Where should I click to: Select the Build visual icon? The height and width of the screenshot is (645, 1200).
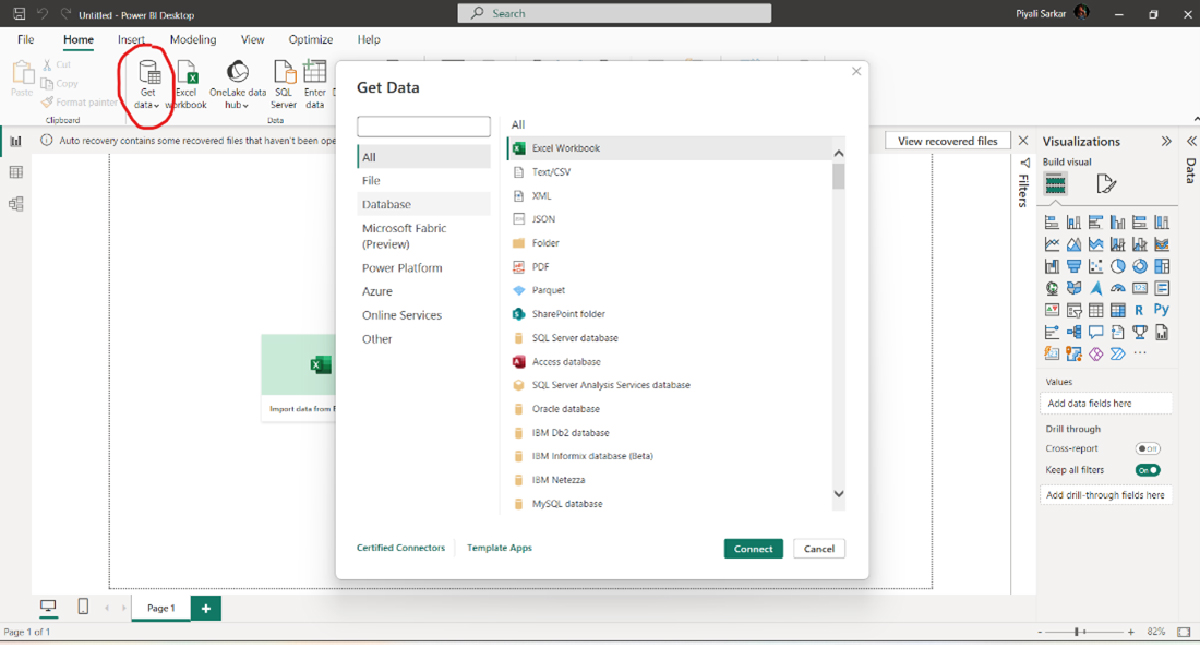(x=1056, y=183)
